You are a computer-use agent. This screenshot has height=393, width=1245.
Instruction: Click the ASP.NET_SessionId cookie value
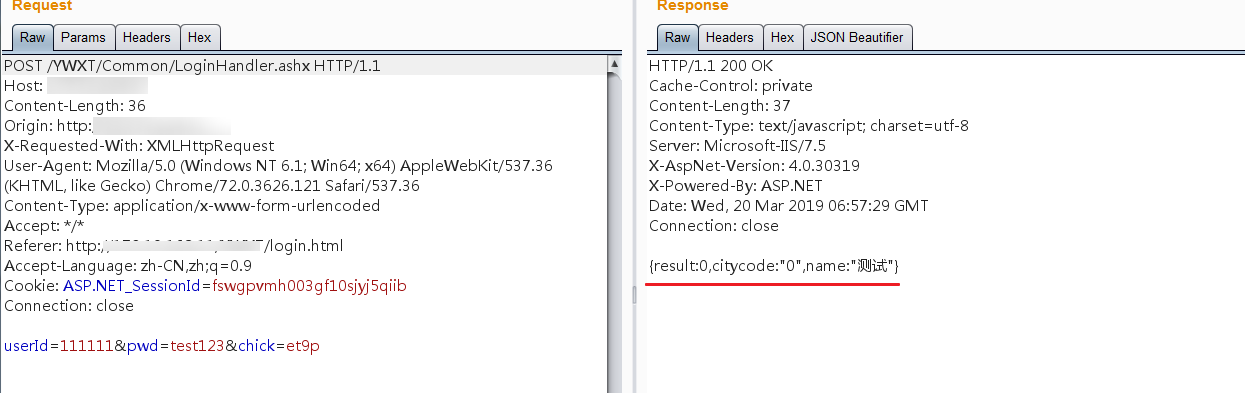click(x=309, y=286)
